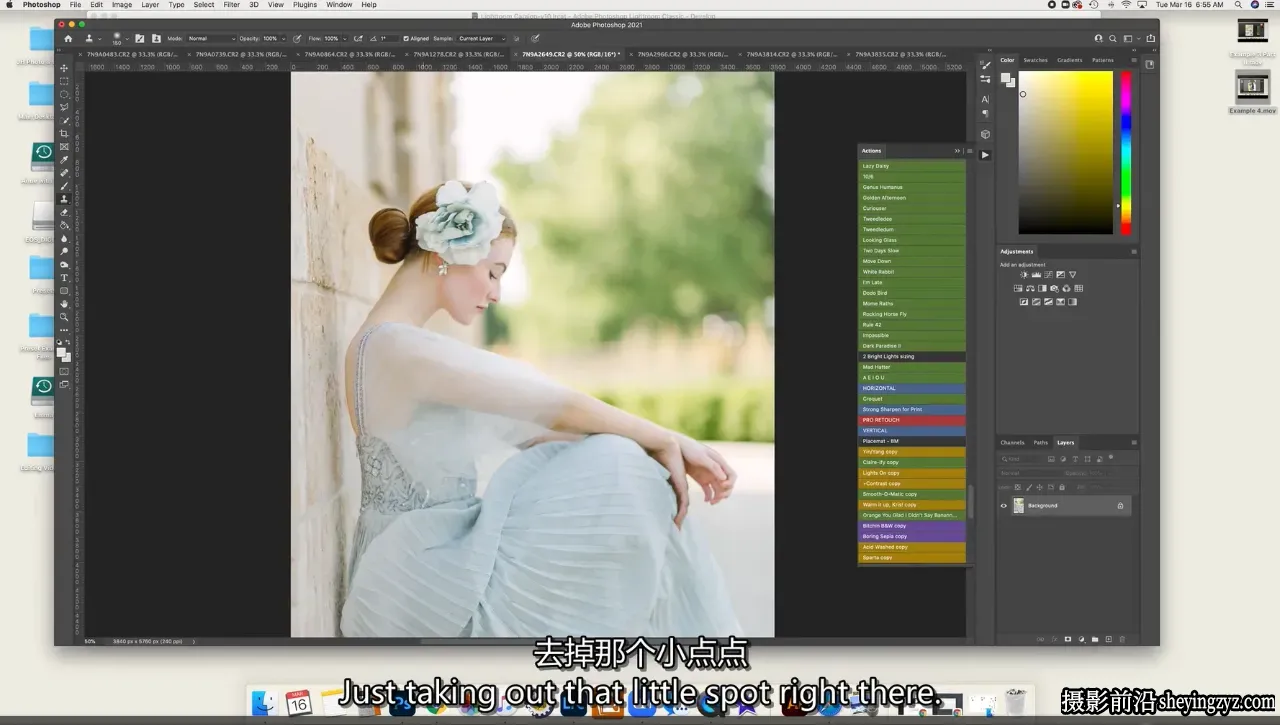Open the Layer menu
1280x725 pixels.
point(150,5)
